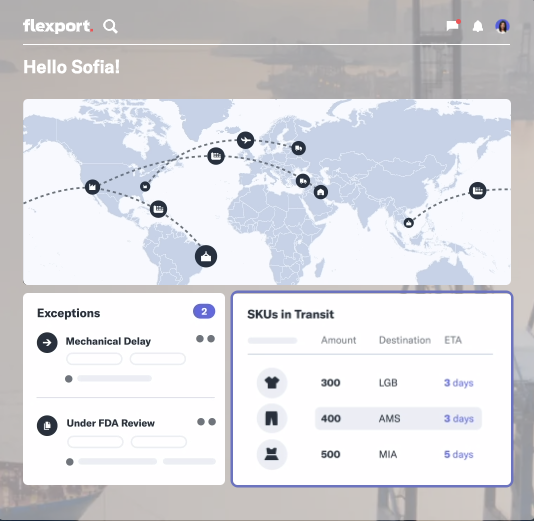Select container marker over the North Atlantic
The height and width of the screenshot is (521, 534).
216,156
